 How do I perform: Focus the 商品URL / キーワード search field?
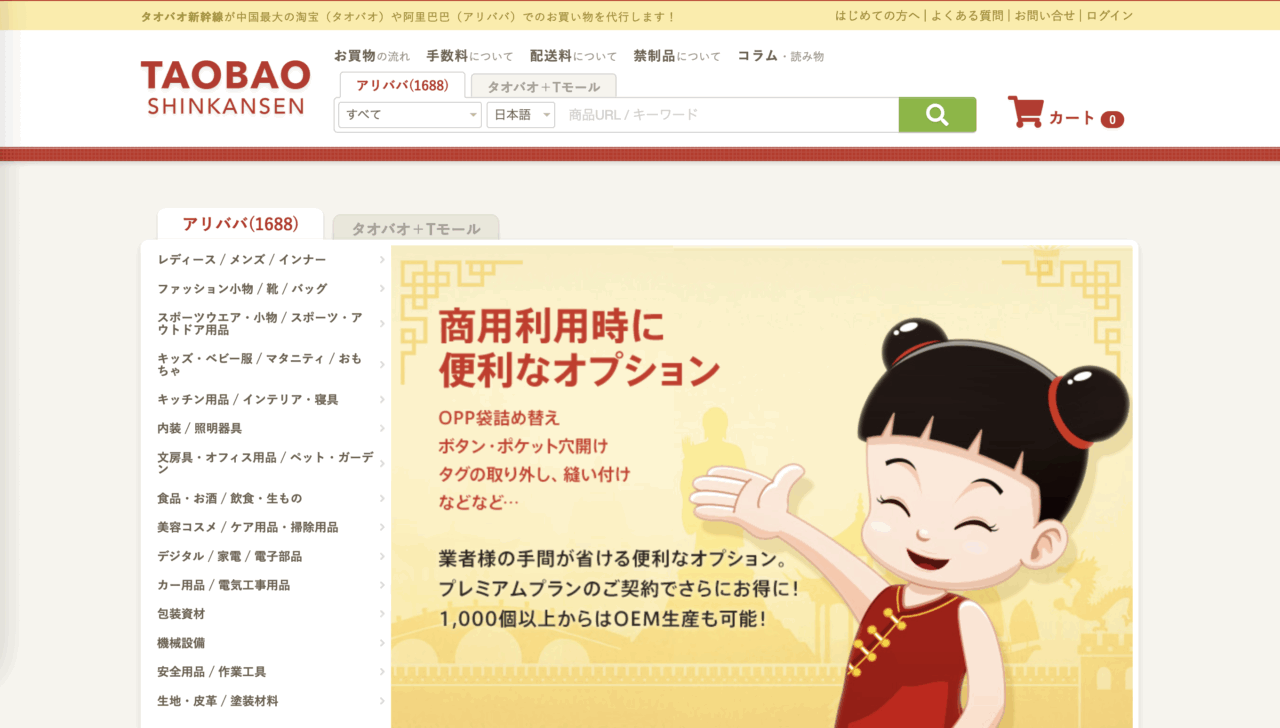click(x=728, y=115)
